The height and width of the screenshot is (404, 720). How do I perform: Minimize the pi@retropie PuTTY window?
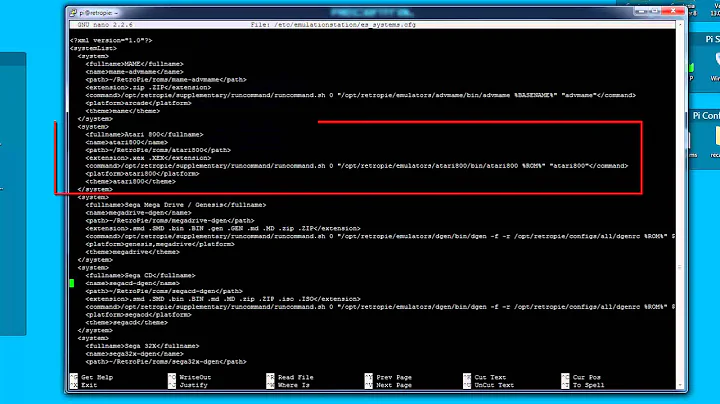click(x=641, y=11)
